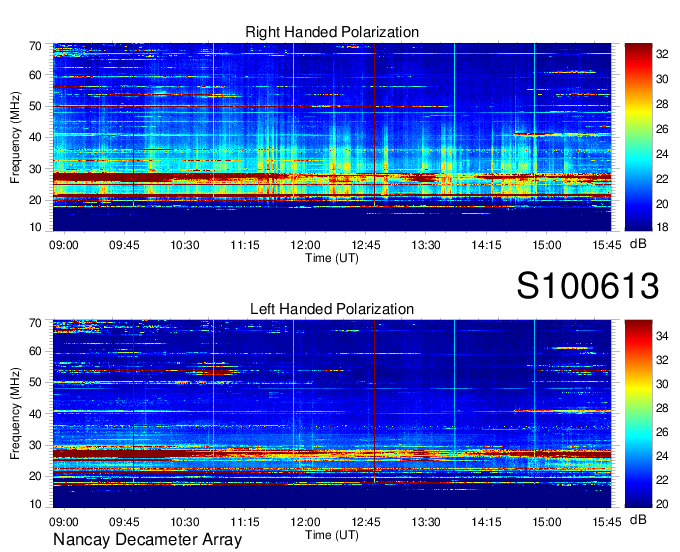Click "12:00" time tick of Right Handed plot
This screenshot has height=552, width=680.
pyautogui.click(x=305, y=245)
